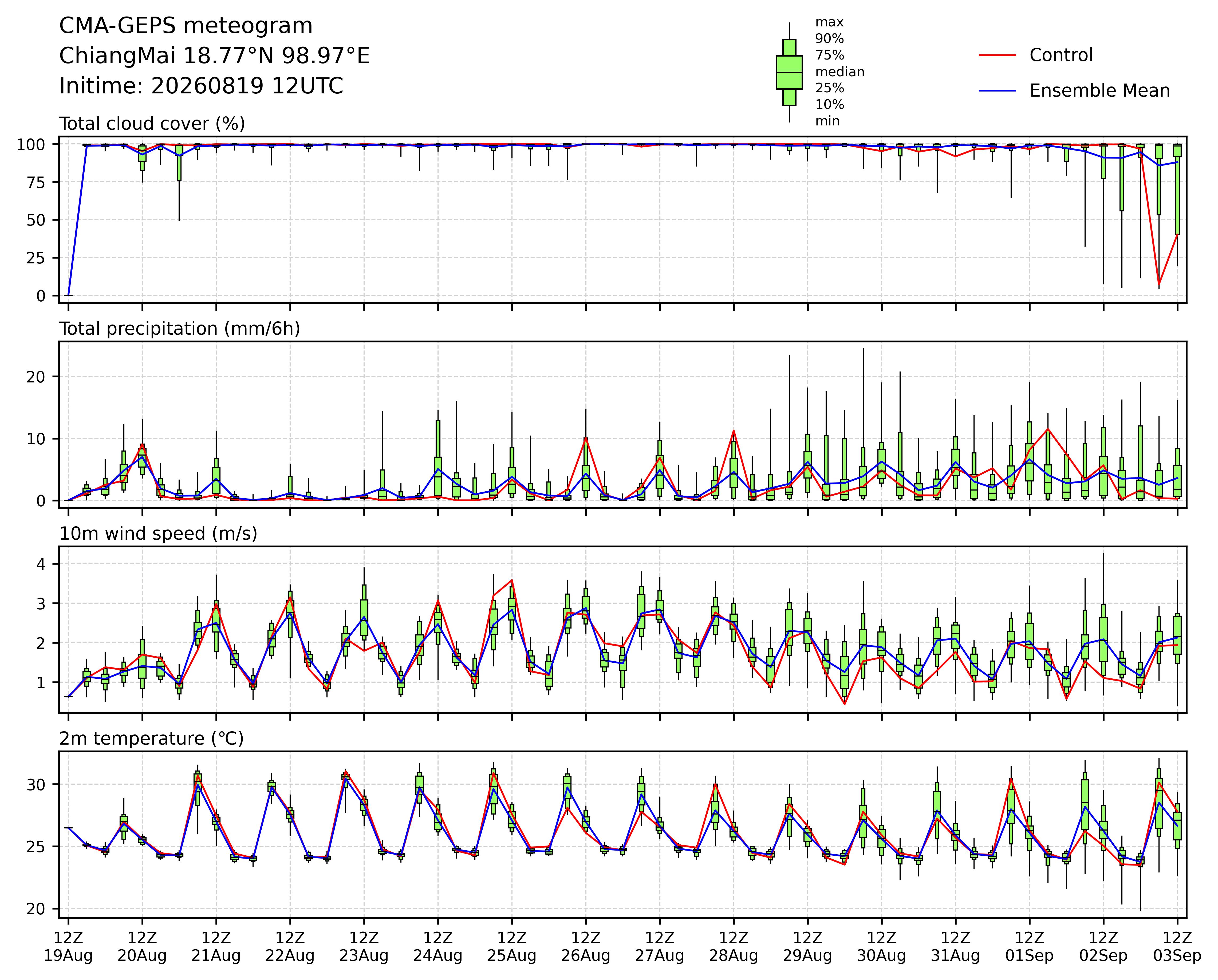
Task: Click the '90%' boxplot legend label
Action: tap(829, 39)
